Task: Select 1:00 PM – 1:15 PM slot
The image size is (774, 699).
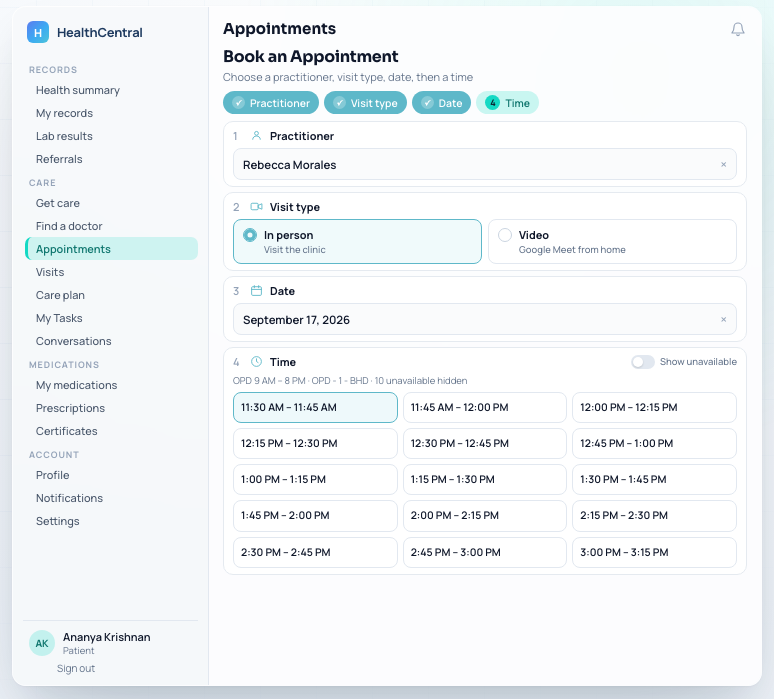Action: pos(315,479)
